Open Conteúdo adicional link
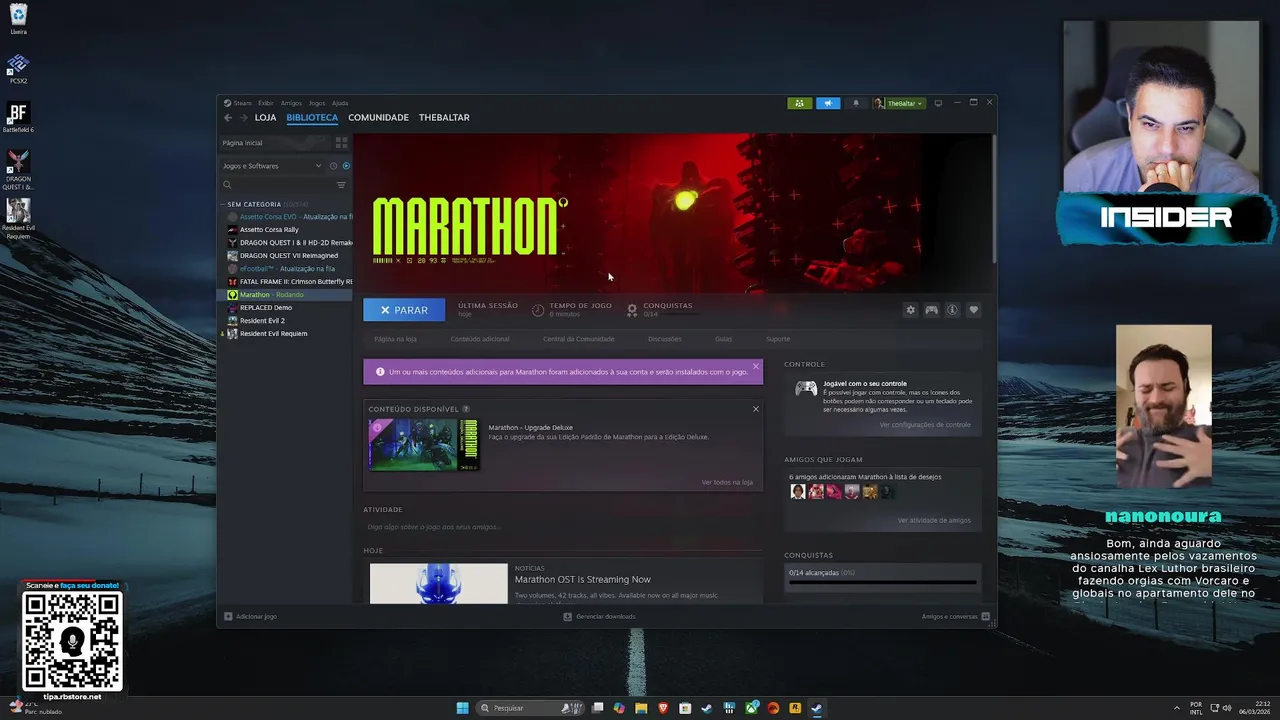The width and height of the screenshot is (1280, 720). coord(480,339)
